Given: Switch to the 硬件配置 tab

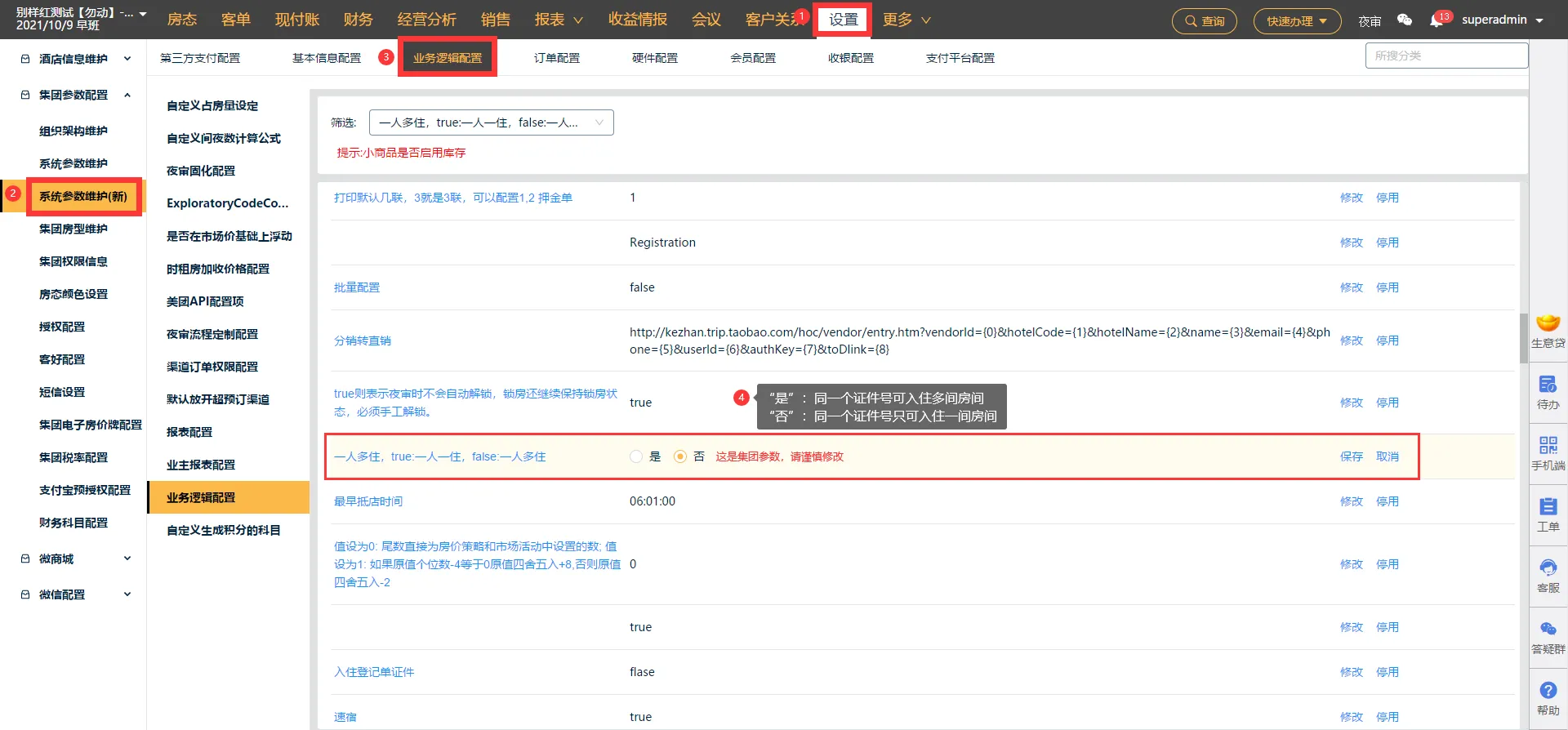Looking at the screenshot, I should [655, 58].
